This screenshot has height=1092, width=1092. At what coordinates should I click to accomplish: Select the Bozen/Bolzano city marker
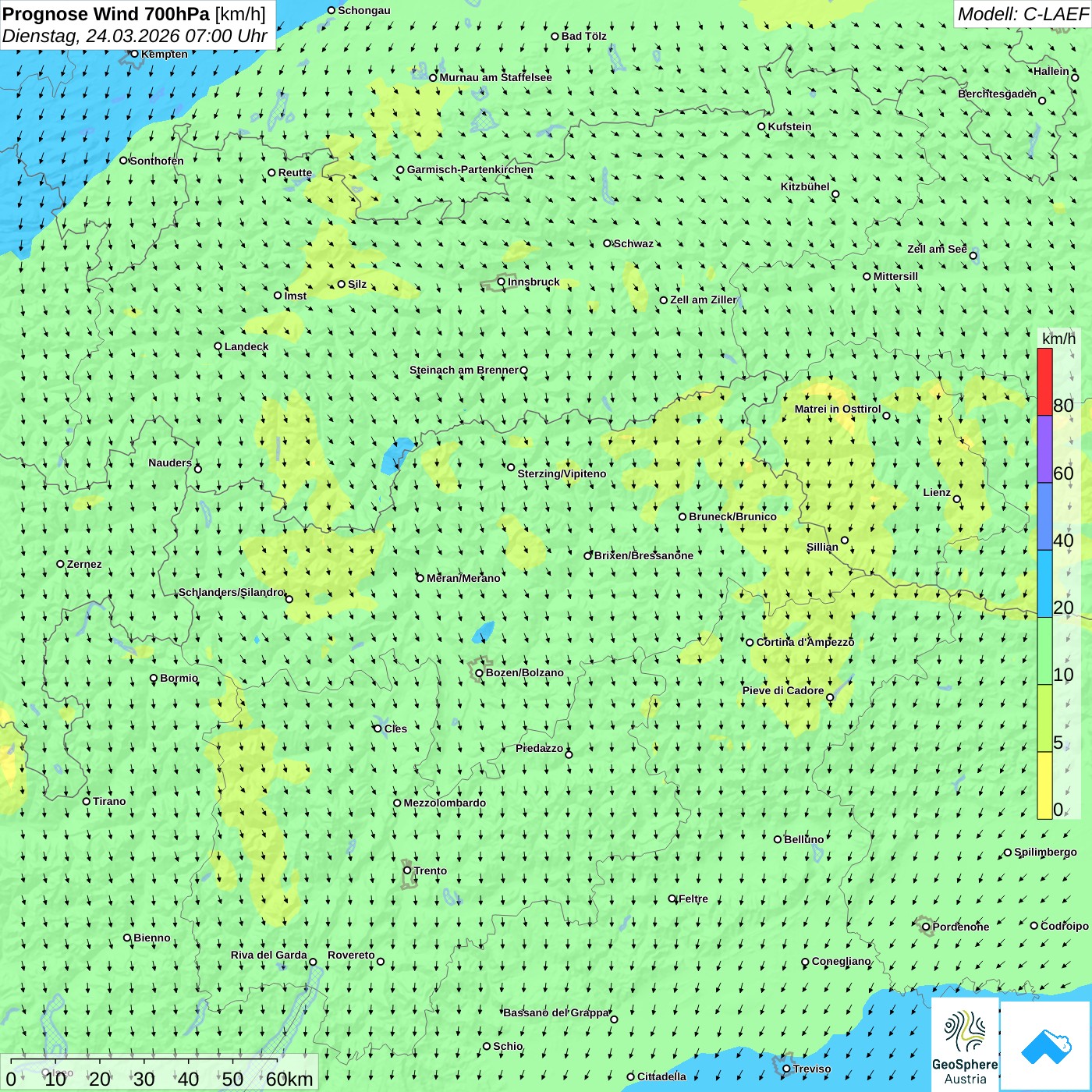click(x=479, y=673)
